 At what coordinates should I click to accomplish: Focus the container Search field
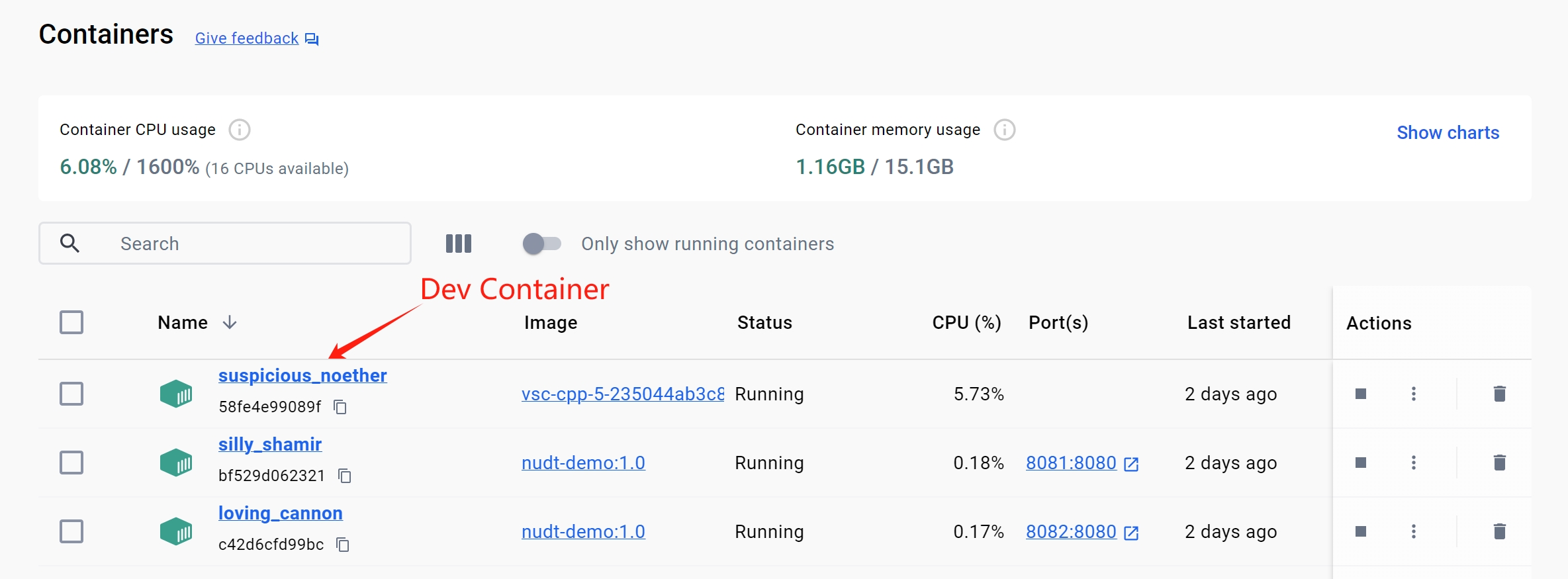point(252,244)
